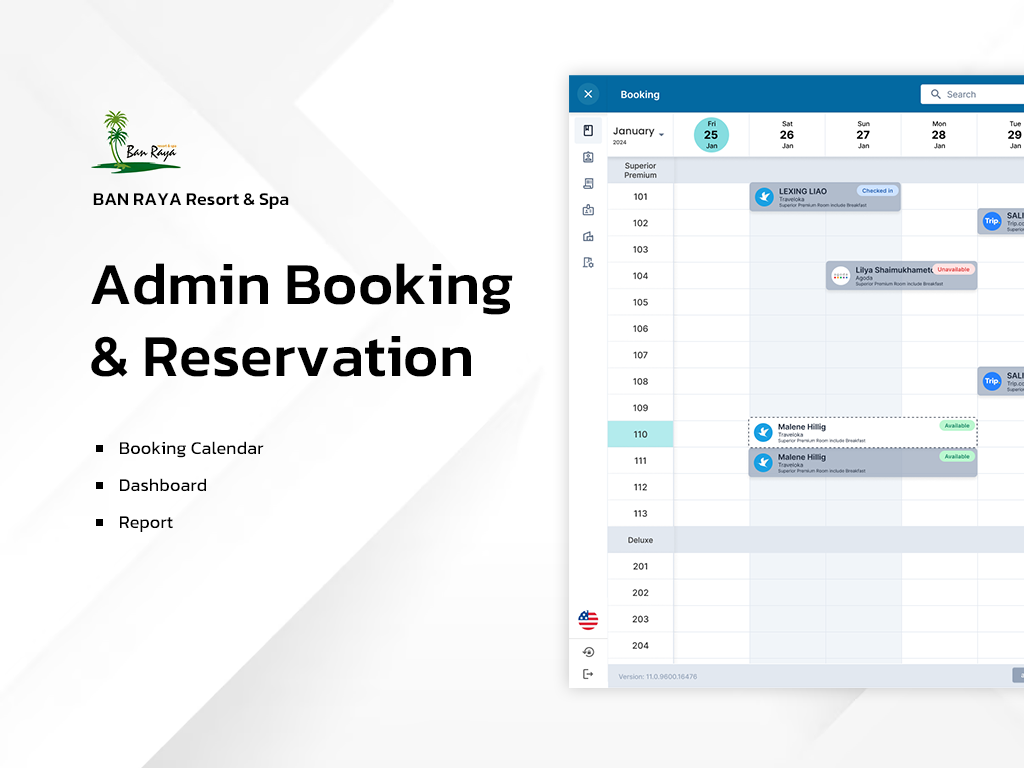The height and width of the screenshot is (768, 1024).
Task: Click the Booking title in header
Action: 640,95
